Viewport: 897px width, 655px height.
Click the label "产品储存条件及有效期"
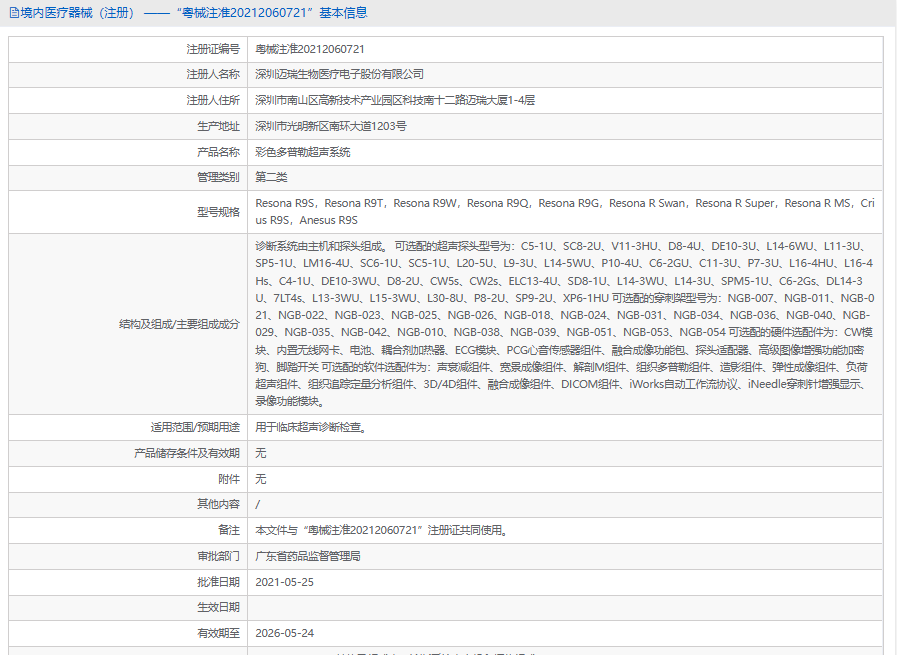pos(186,453)
